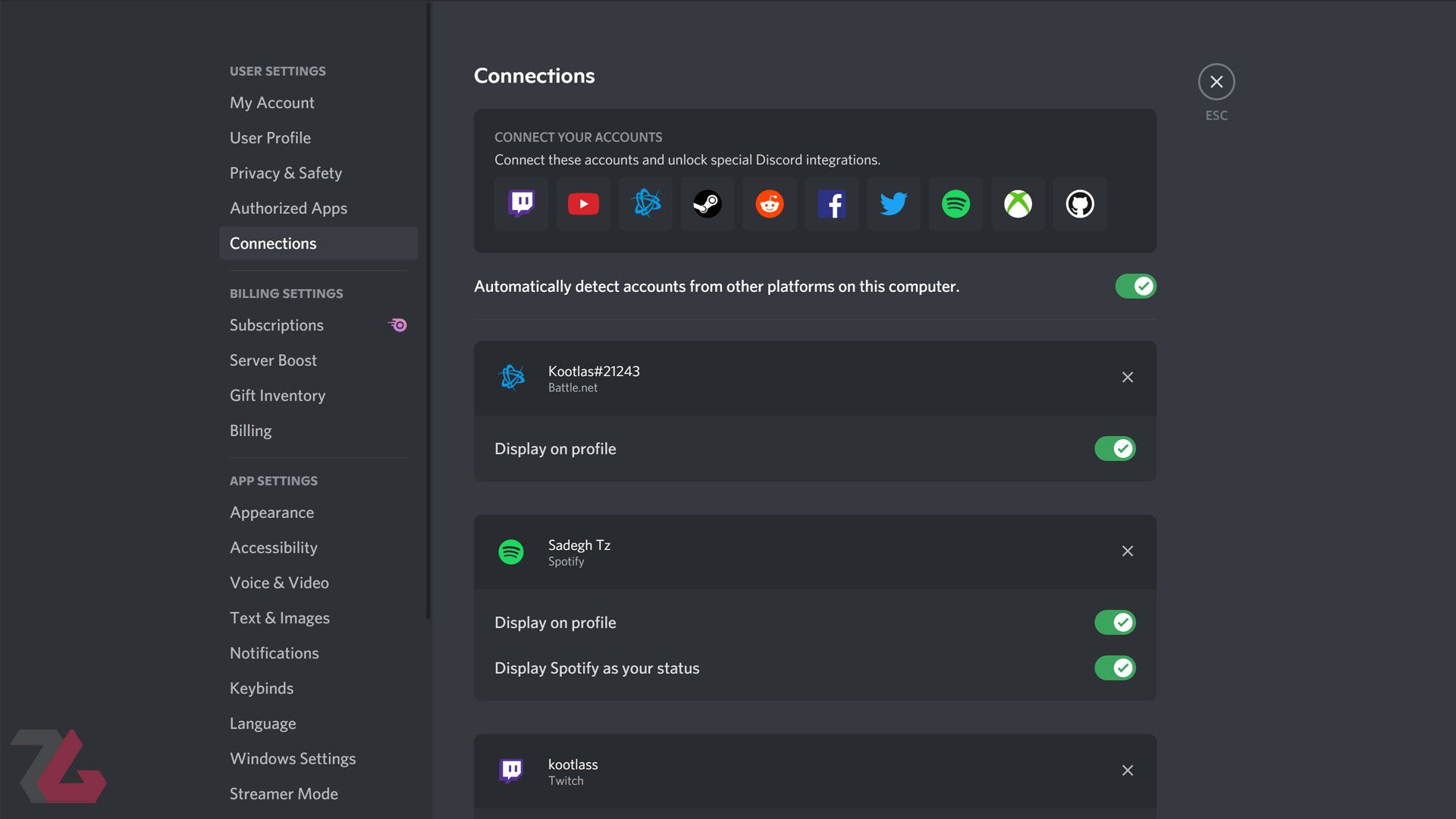This screenshot has height=819, width=1456.
Task: Go to Privacy & Safety
Action: (x=318, y=173)
